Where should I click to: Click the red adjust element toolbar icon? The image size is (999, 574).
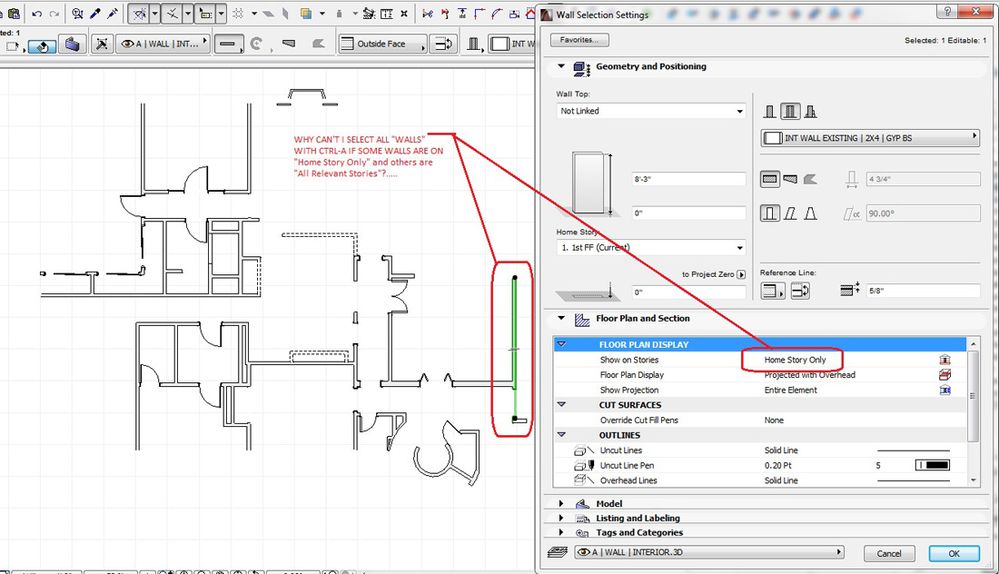click(445, 13)
